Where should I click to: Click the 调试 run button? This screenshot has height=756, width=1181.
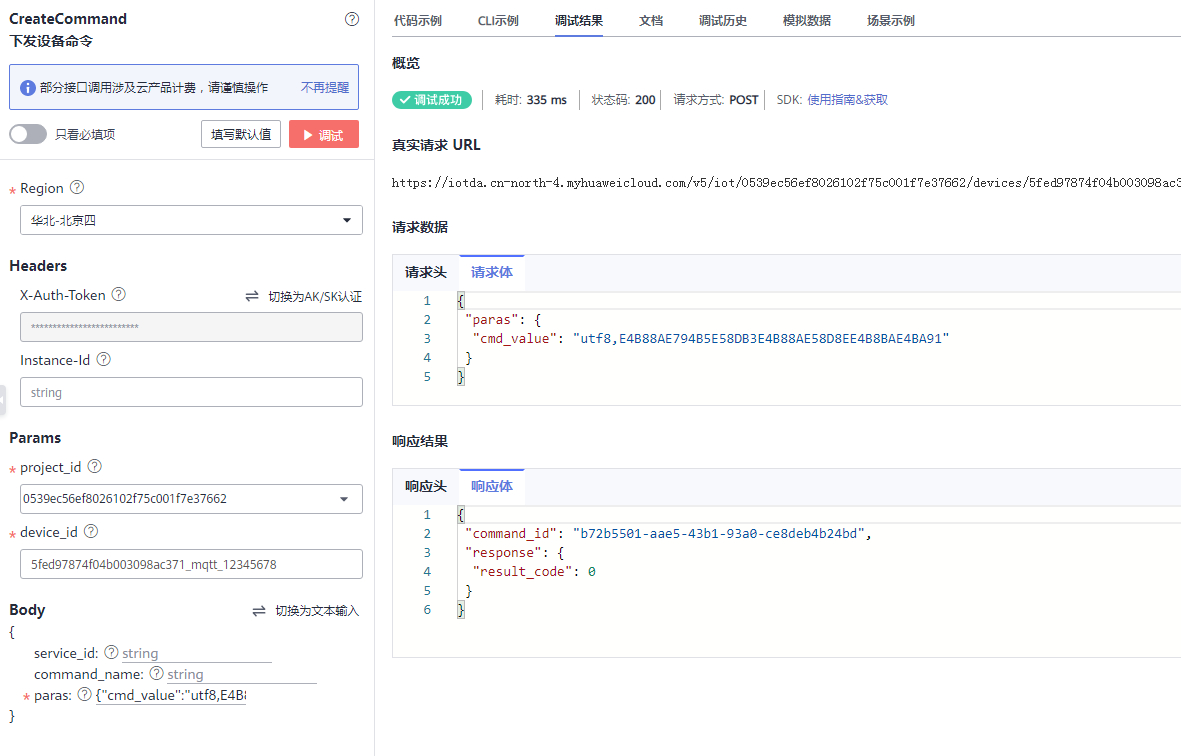tap(324, 135)
